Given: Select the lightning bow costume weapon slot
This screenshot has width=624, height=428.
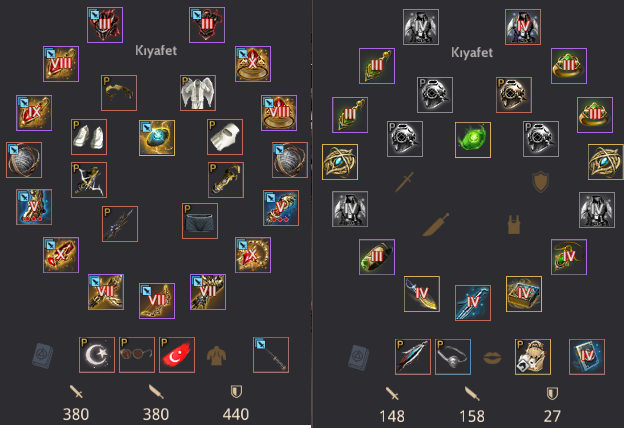Looking at the screenshot, I should pyautogui.click(x=89, y=180).
